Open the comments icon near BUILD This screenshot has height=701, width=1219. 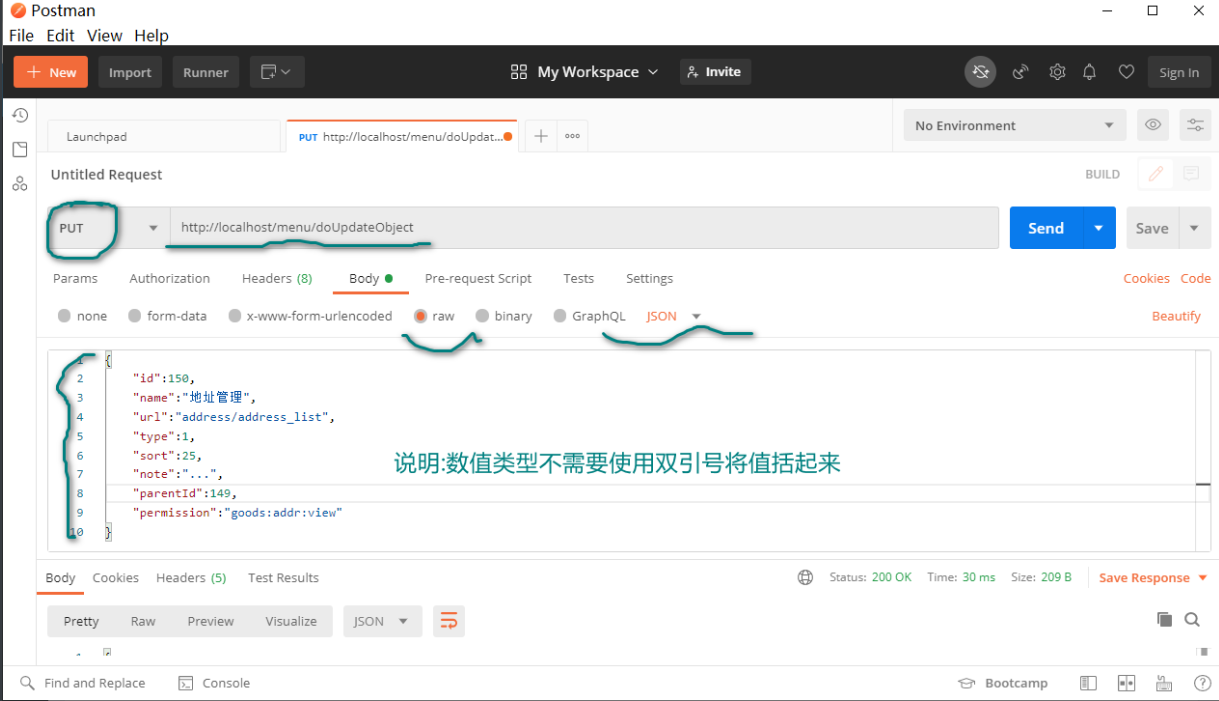tap(1191, 174)
